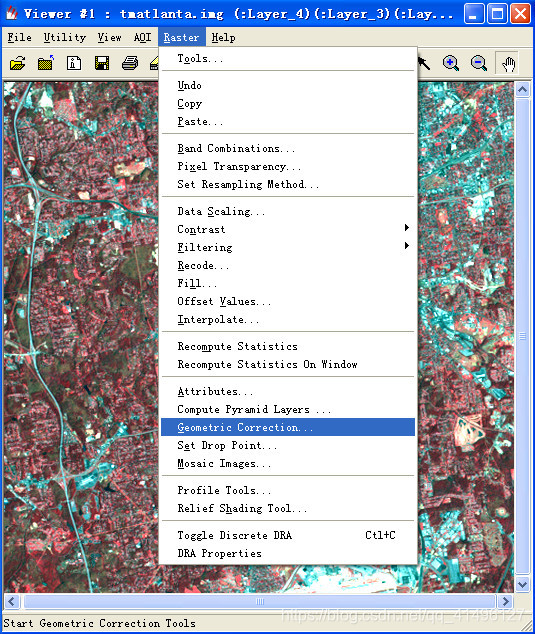Viewport: 535px width, 634px height.
Task: Open the image info icon
Action: 74,63
